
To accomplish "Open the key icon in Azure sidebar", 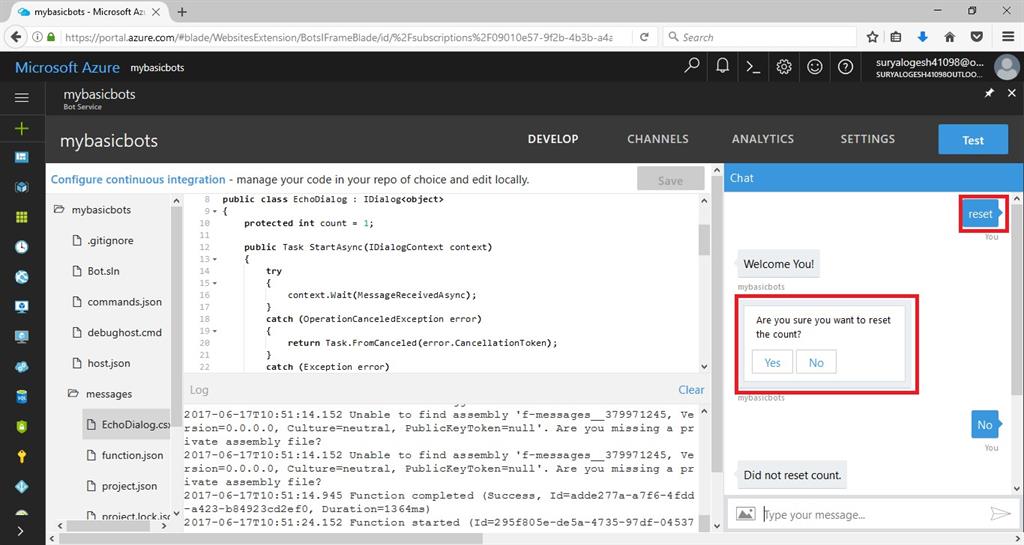I will pos(22,456).
